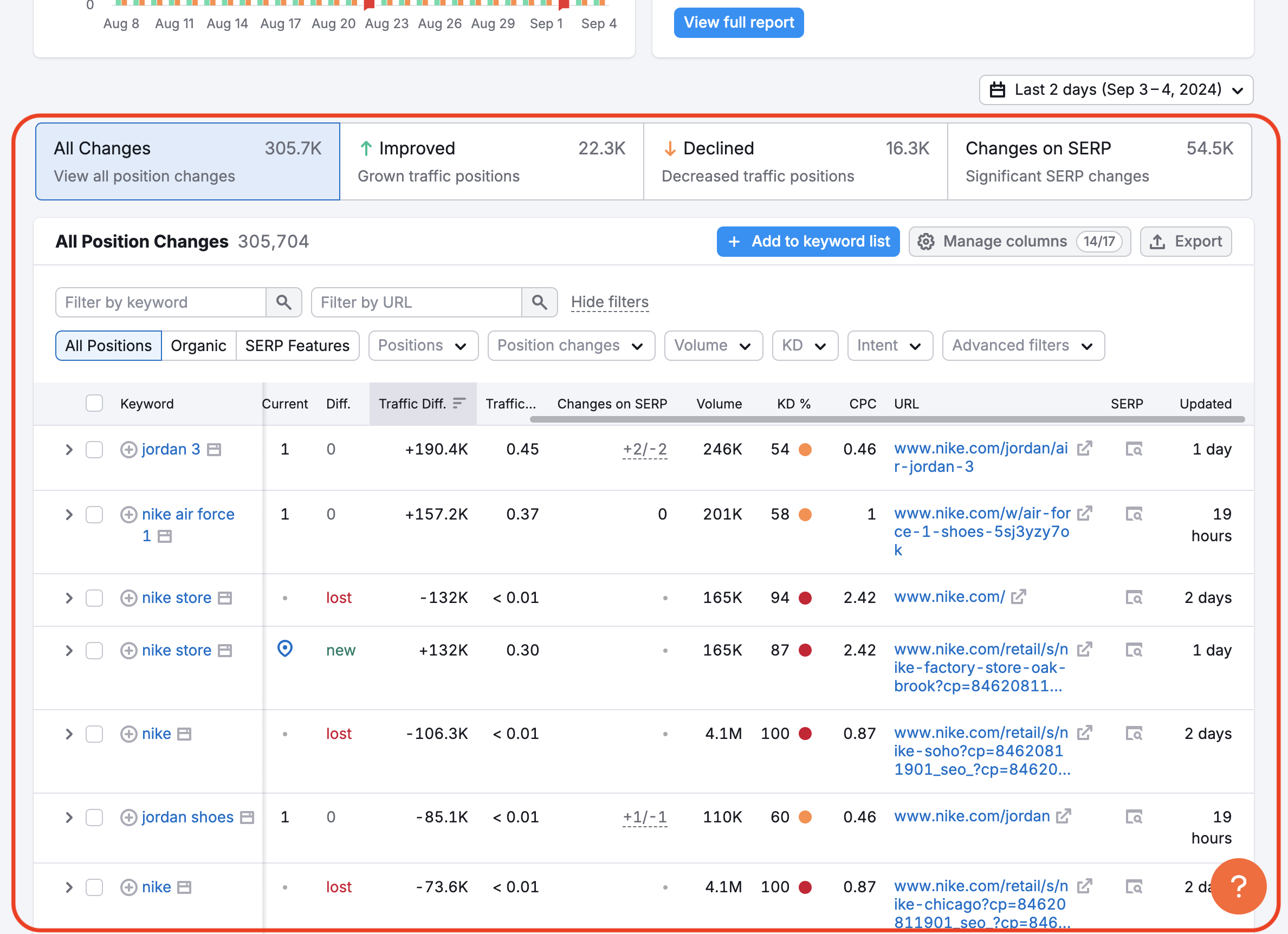1288x934 pixels.
Task: Open external link icon for air-jordan-3 URL
Action: coord(1085,449)
